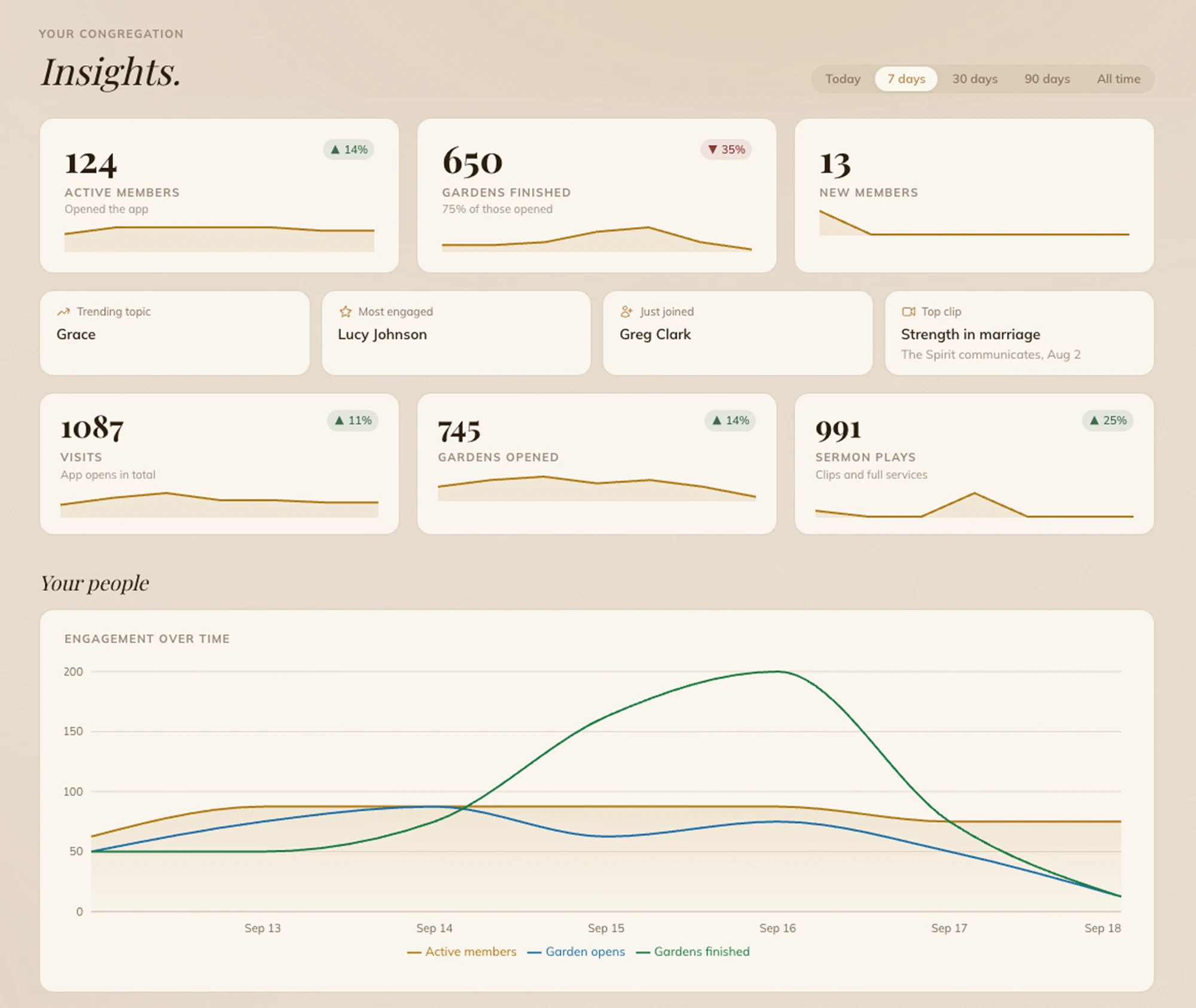Click the Top clip video icon
This screenshot has width=1196, height=1008.
[908, 311]
